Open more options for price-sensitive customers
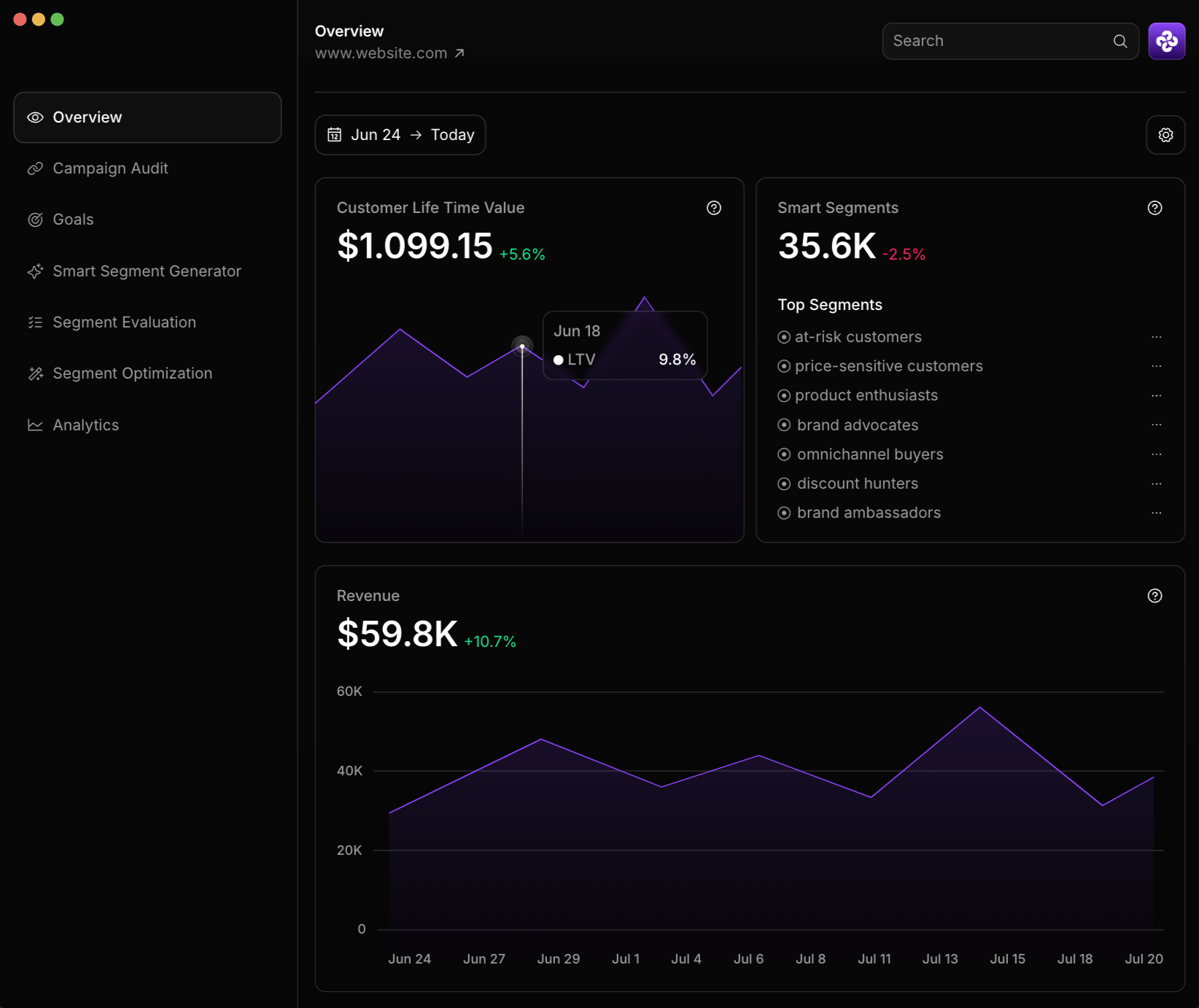 1157,366
